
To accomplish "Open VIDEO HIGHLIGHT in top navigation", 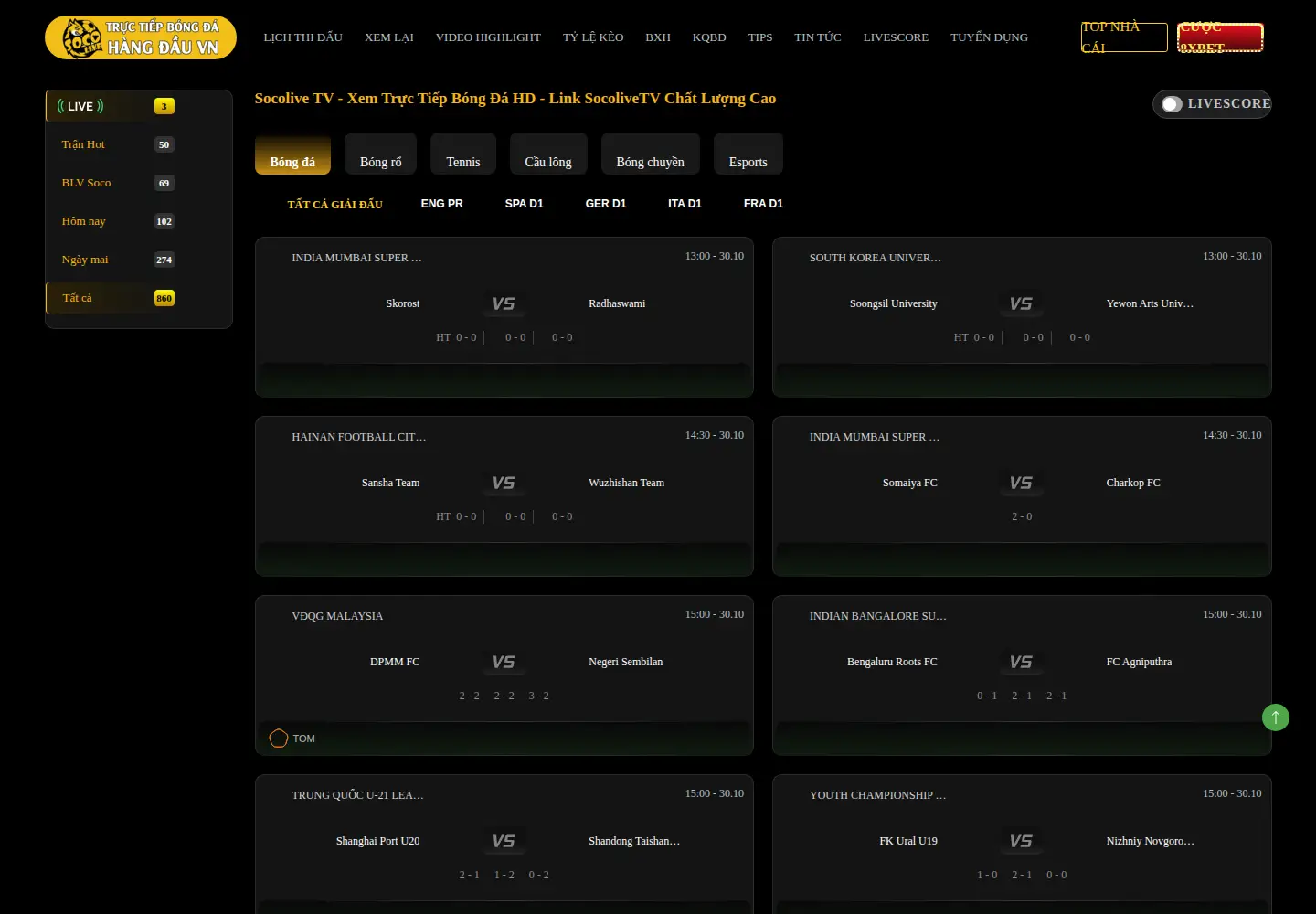I will click(x=488, y=37).
